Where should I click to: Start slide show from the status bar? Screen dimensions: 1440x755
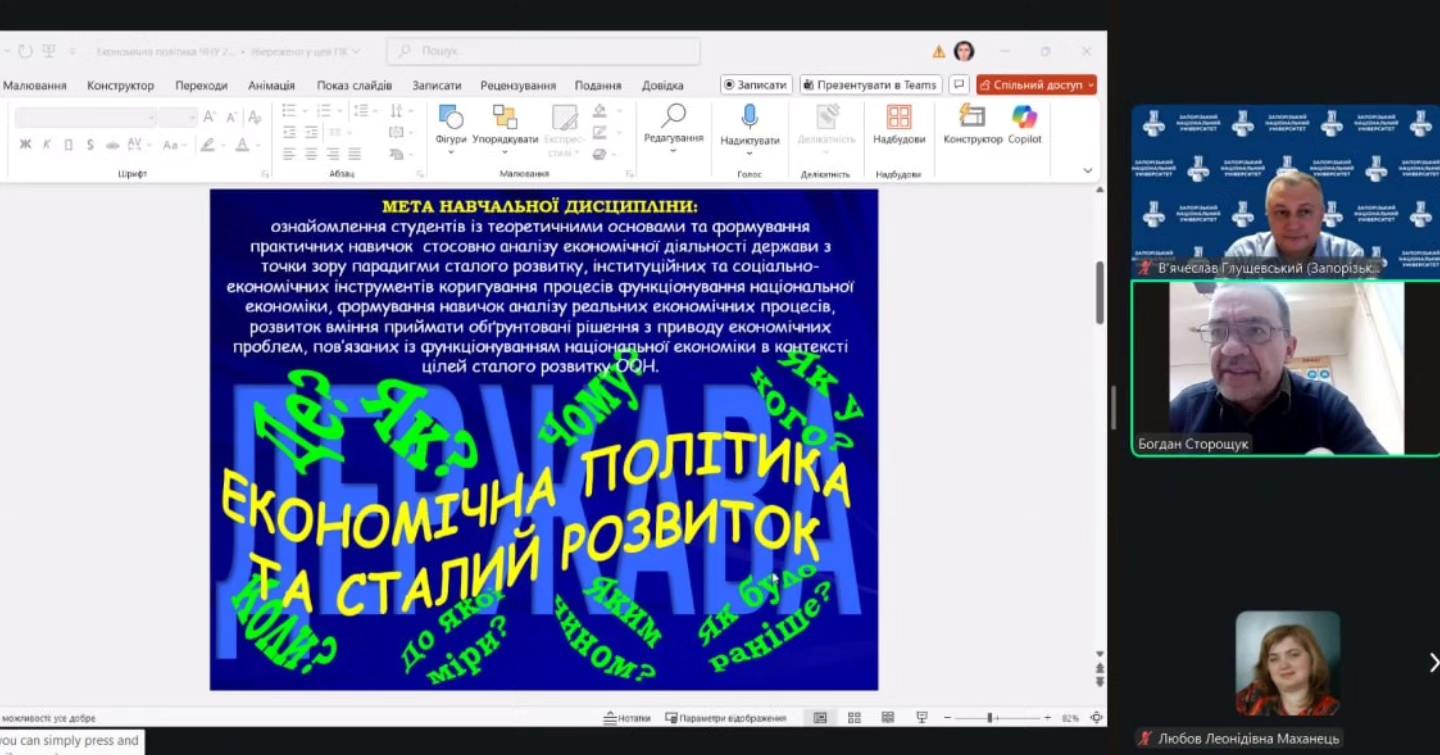coord(919,717)
